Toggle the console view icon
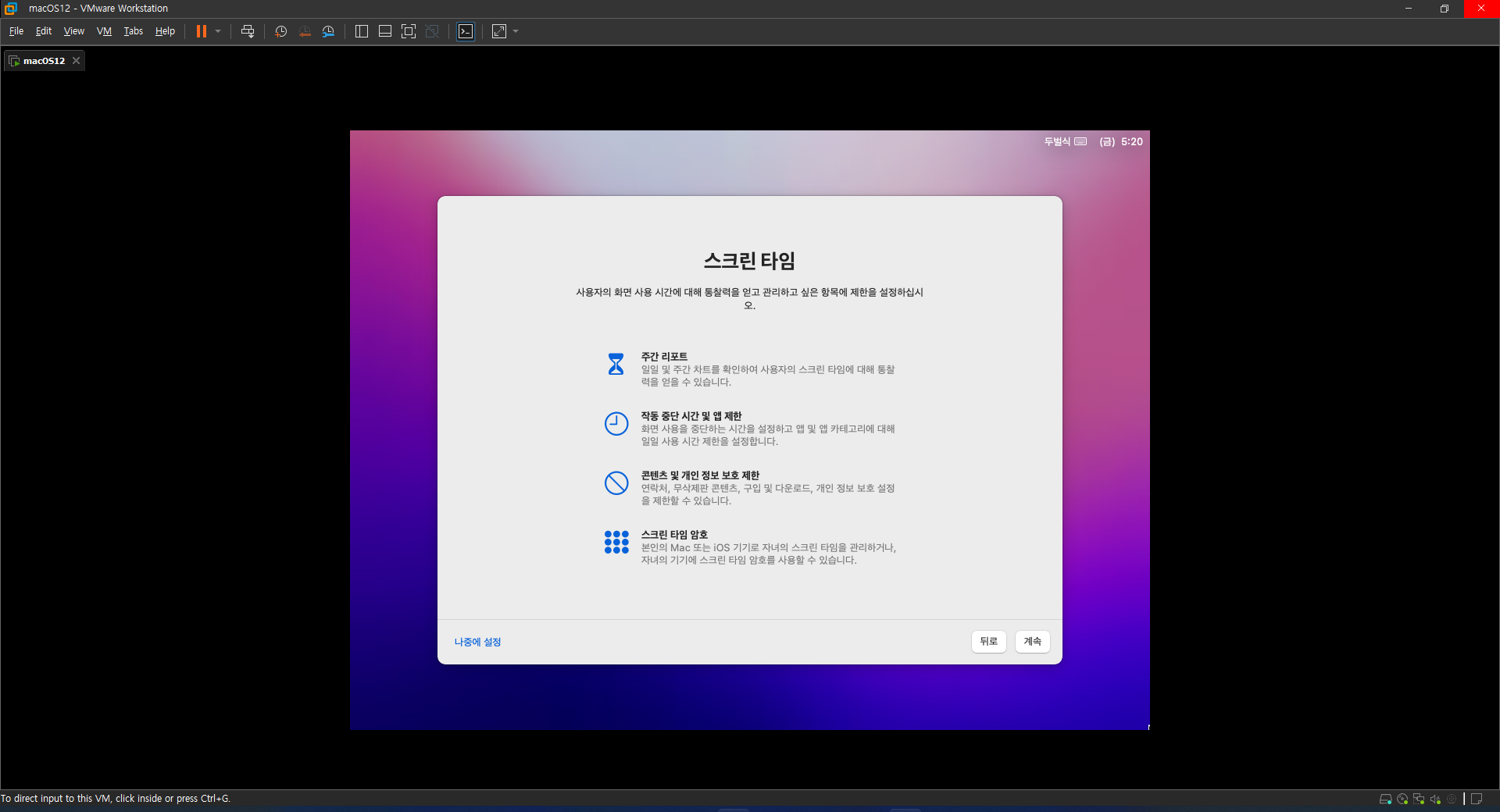 coord(466,31)
